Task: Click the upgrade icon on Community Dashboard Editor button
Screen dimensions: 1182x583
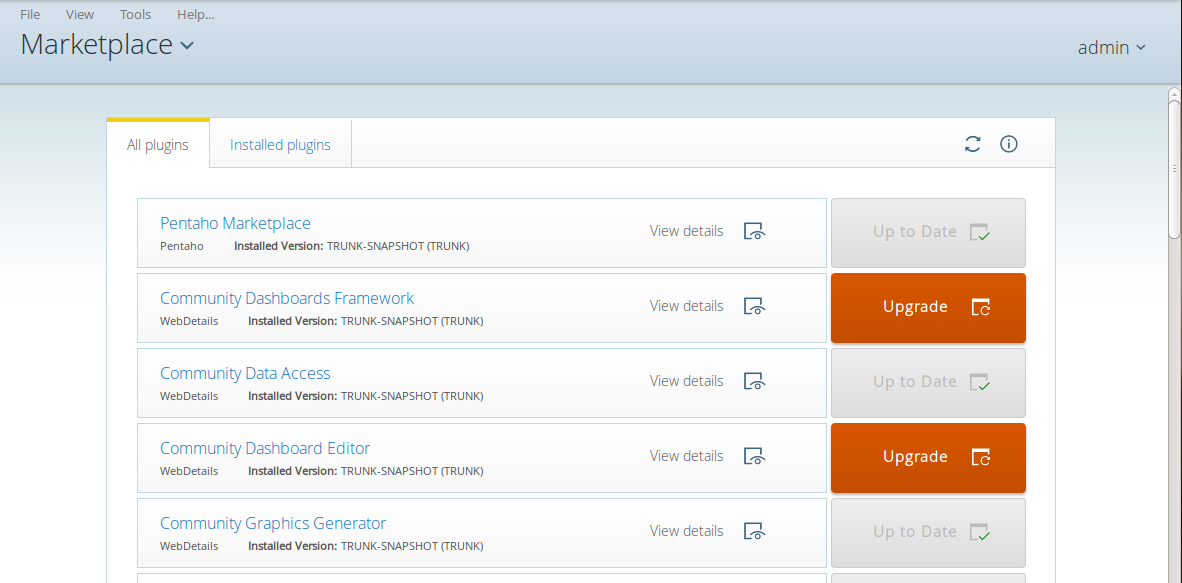Action: 981,457
